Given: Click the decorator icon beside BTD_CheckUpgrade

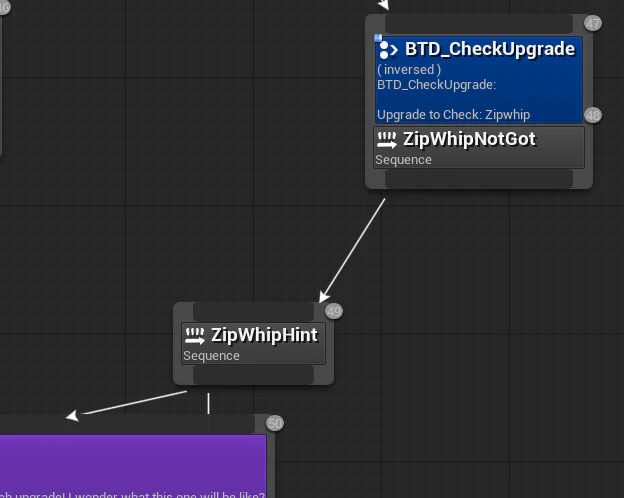Looking at the screenshot, I should 388,50.
